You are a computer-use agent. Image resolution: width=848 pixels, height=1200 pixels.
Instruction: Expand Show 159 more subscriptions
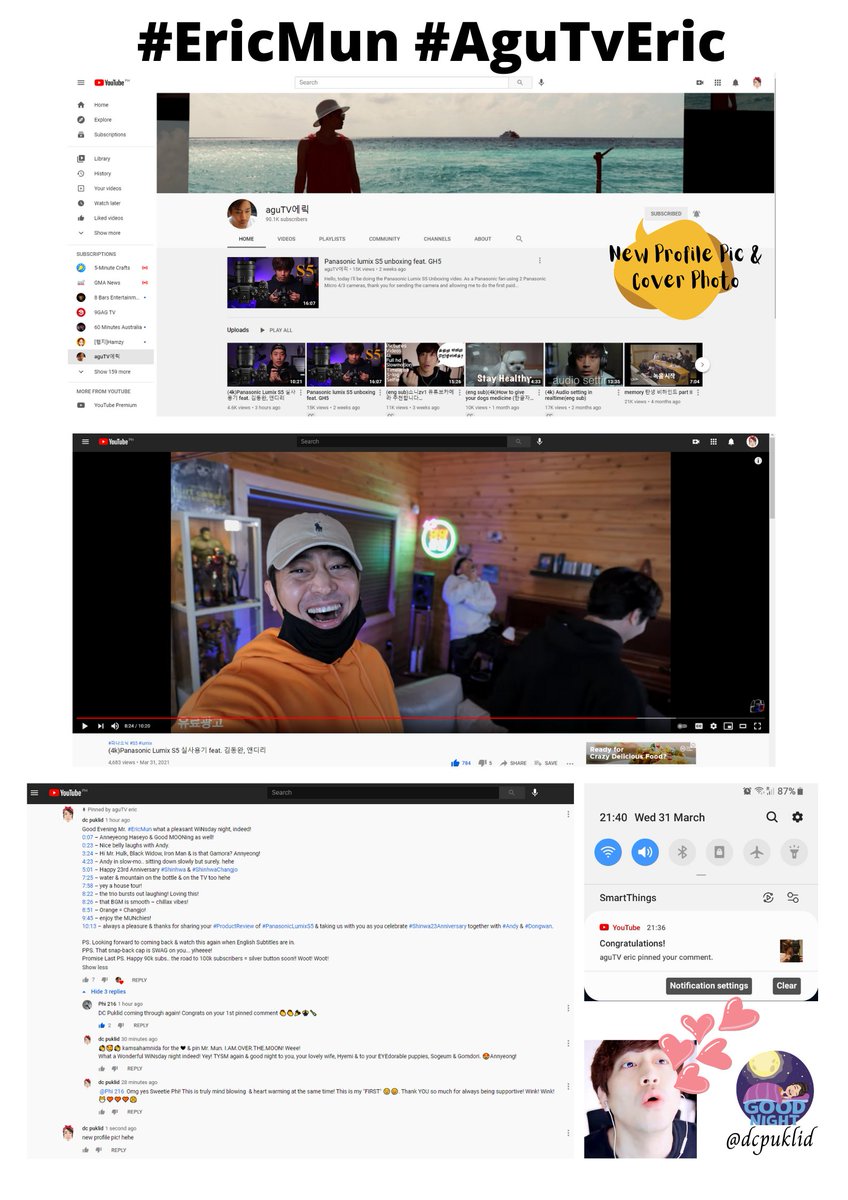pos(112,371)
